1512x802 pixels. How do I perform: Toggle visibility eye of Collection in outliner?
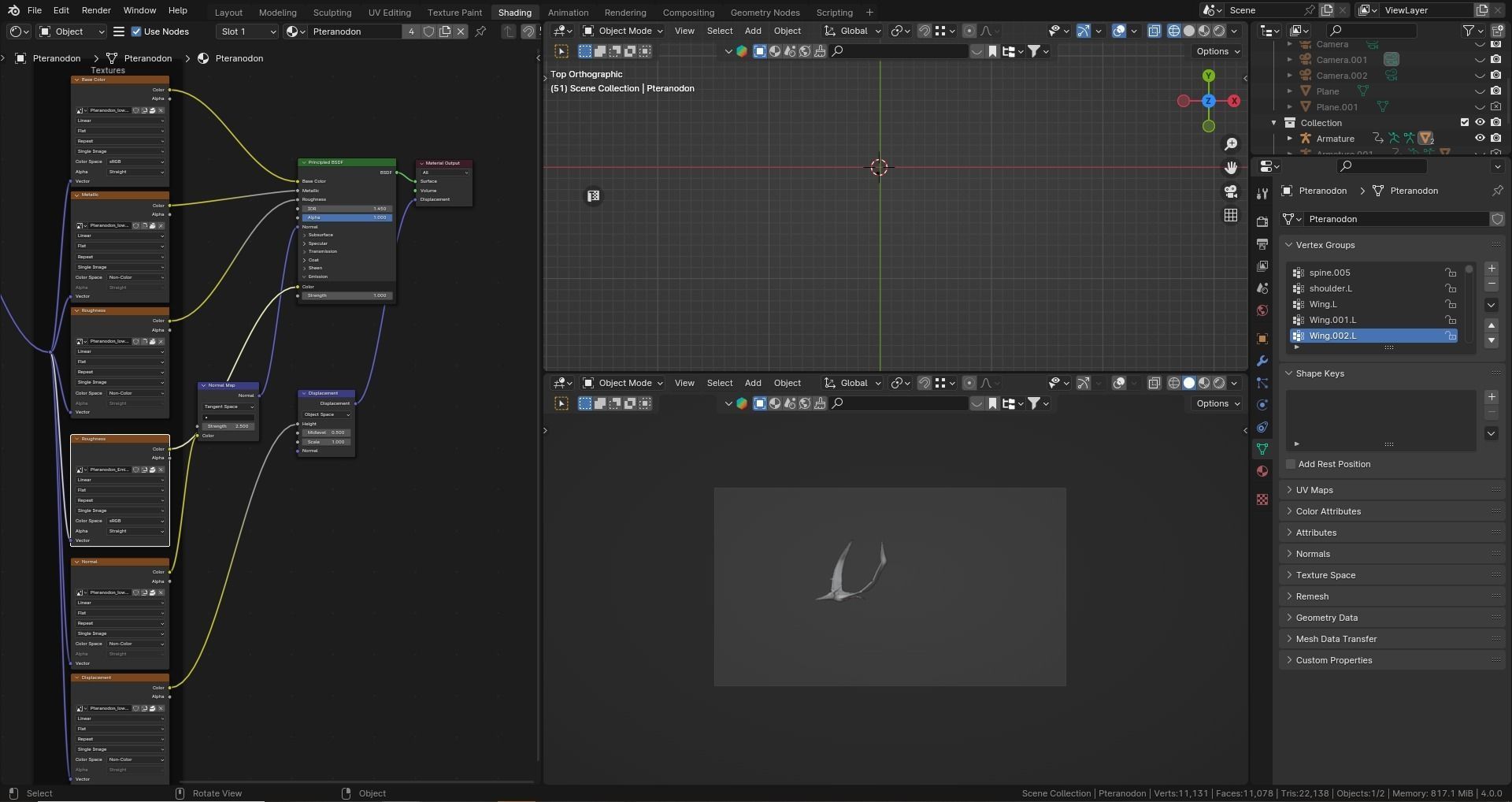1480,122
